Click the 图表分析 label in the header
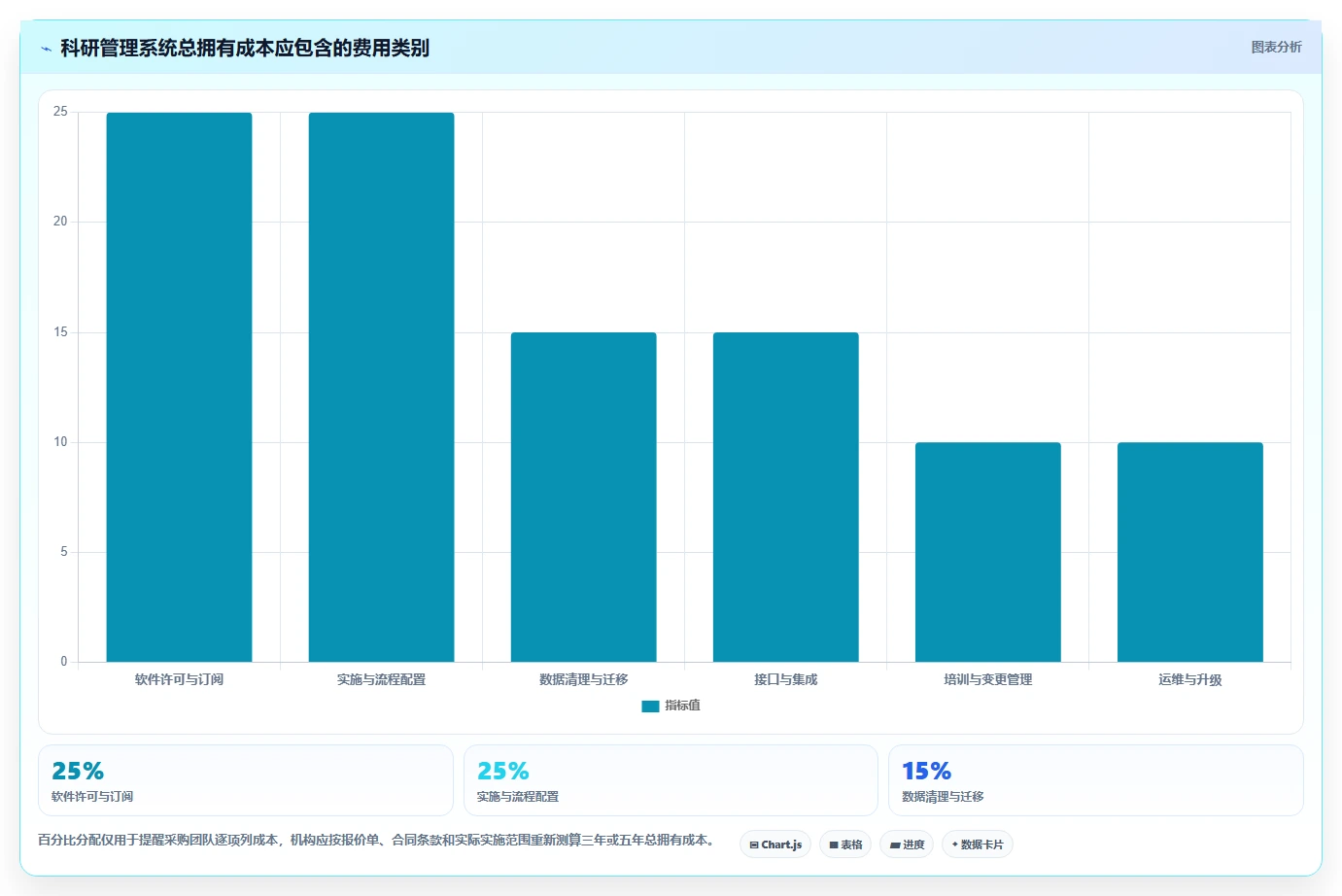1342x896 pixels. click(x=1276, y=47)
